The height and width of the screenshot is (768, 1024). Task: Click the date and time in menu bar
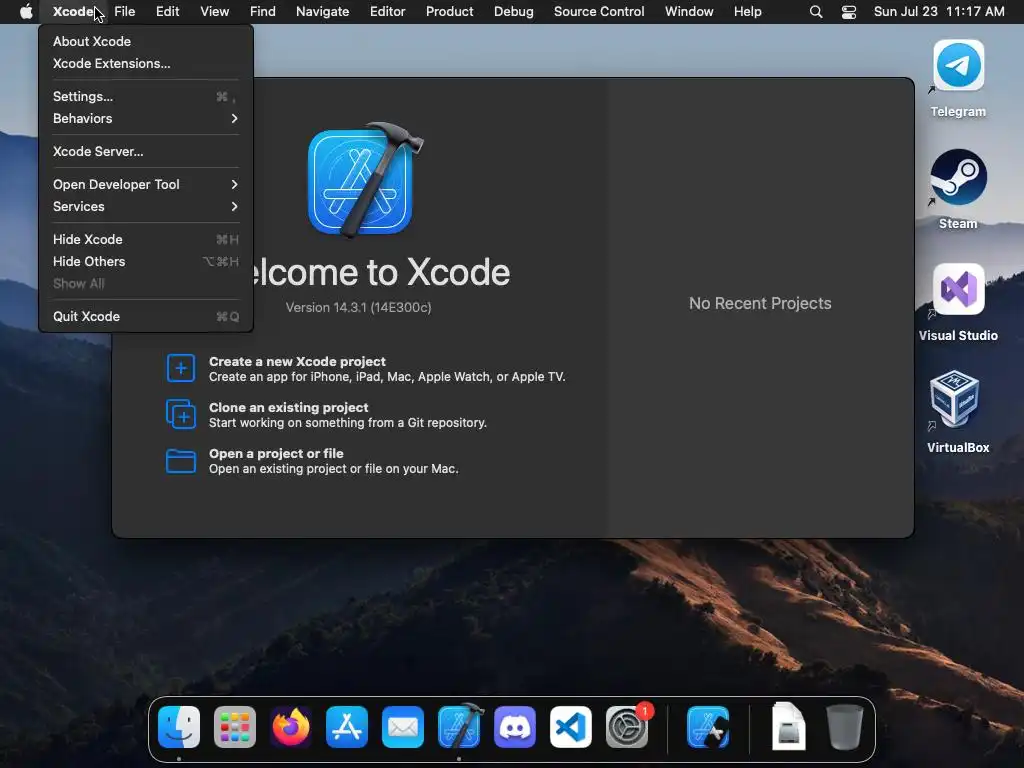click(938, 11)
